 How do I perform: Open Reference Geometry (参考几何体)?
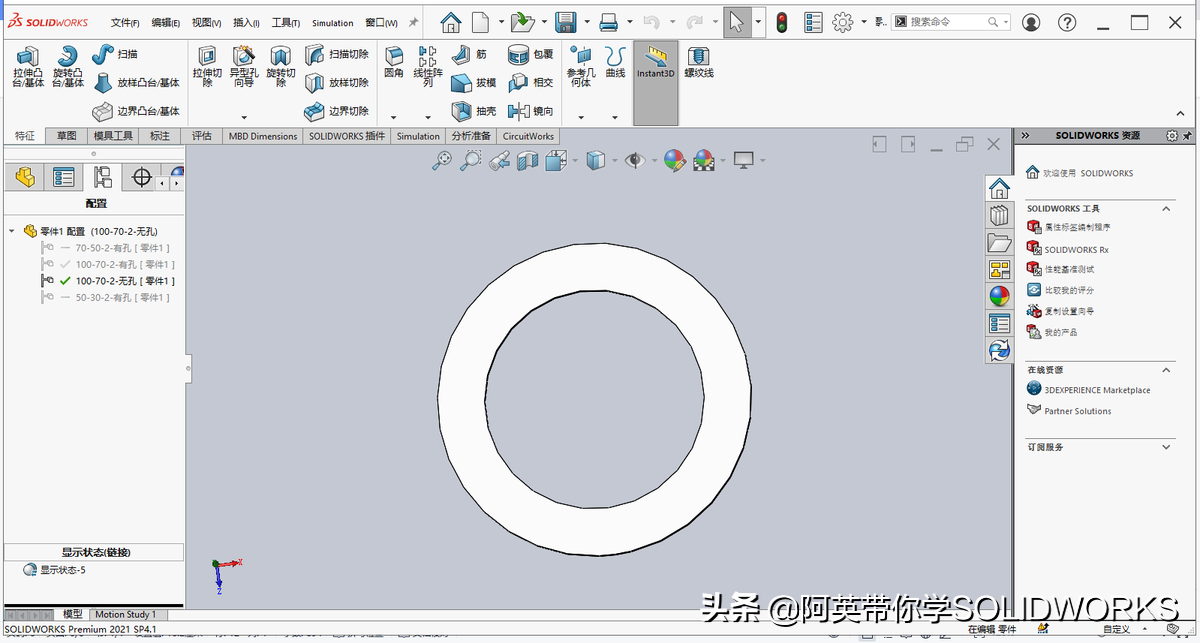(580, 66)
